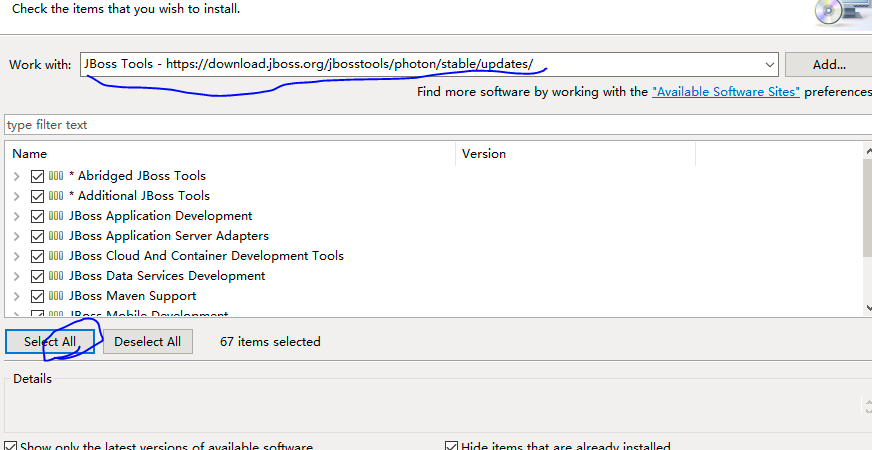
Task: Click the type filter text field
Action: click(x=438, y=125)
